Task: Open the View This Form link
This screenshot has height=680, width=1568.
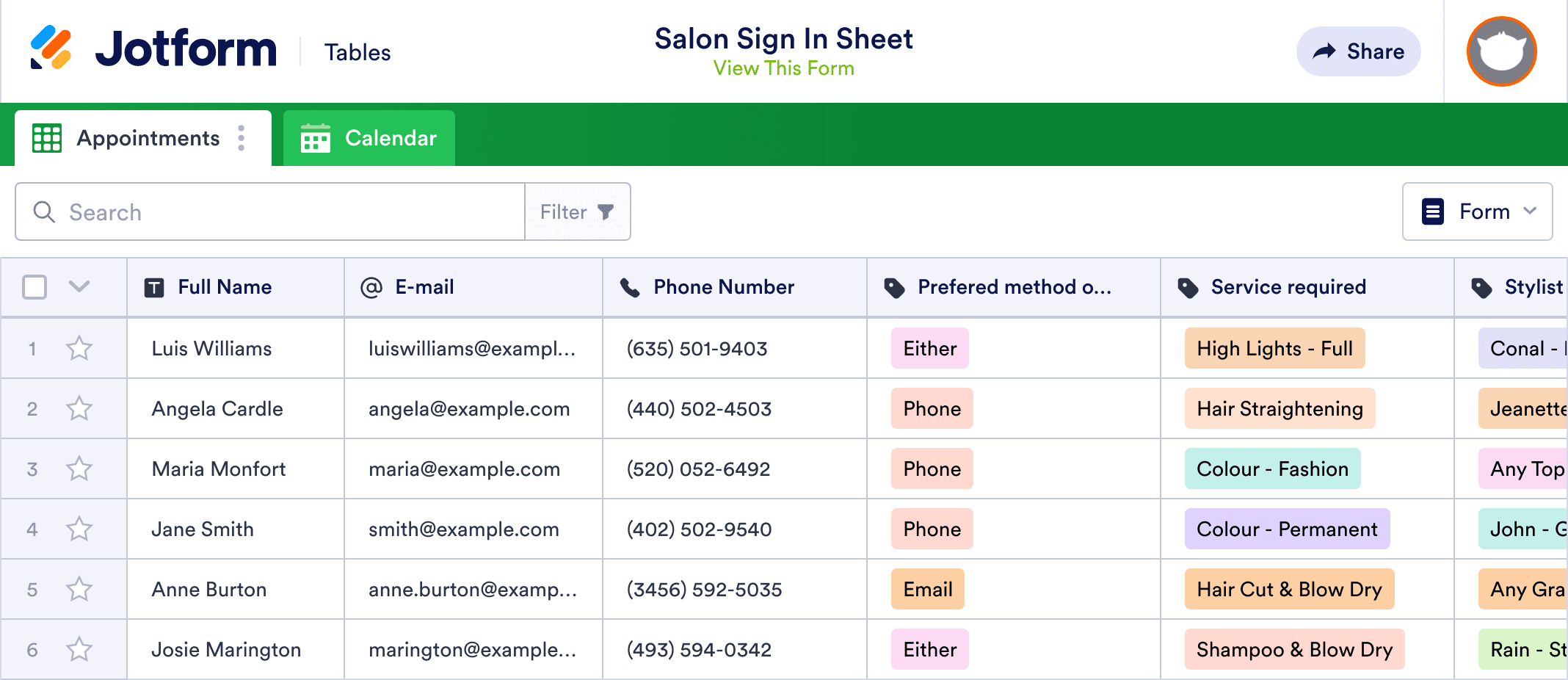Action: pyautogui.click(x=783, y=68)
